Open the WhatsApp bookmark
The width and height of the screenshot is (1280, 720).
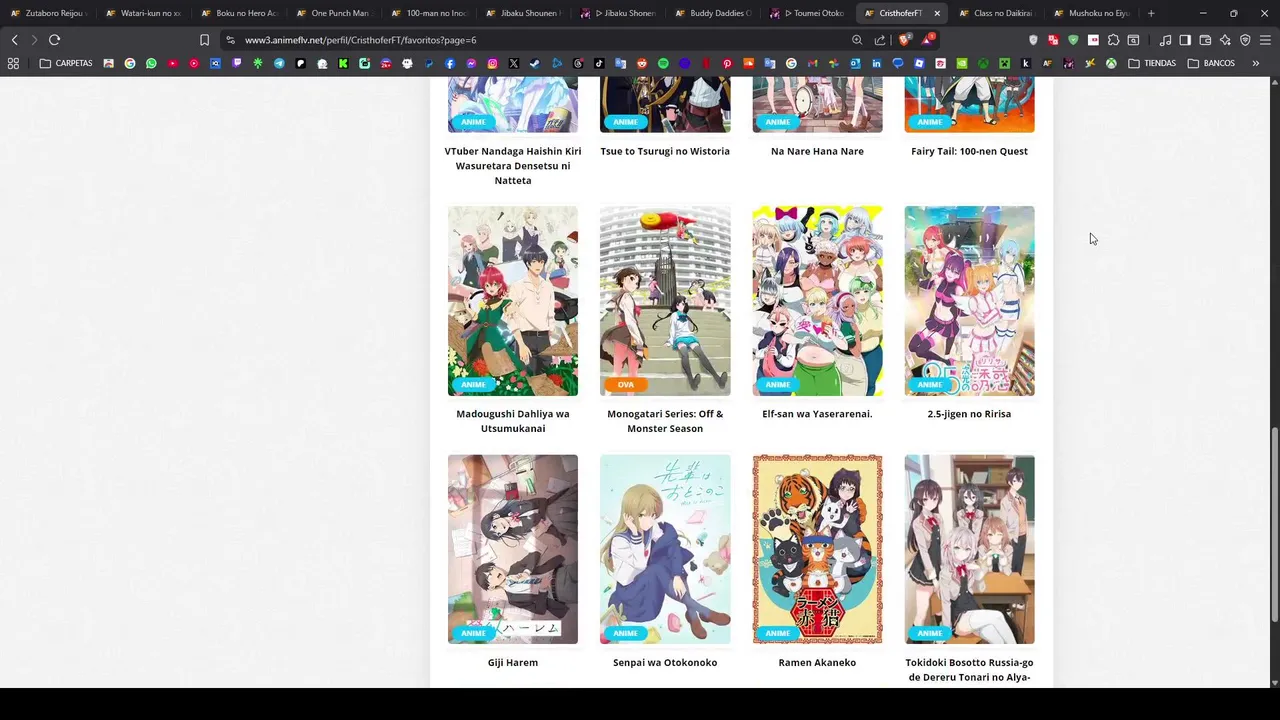coord(151,63)
